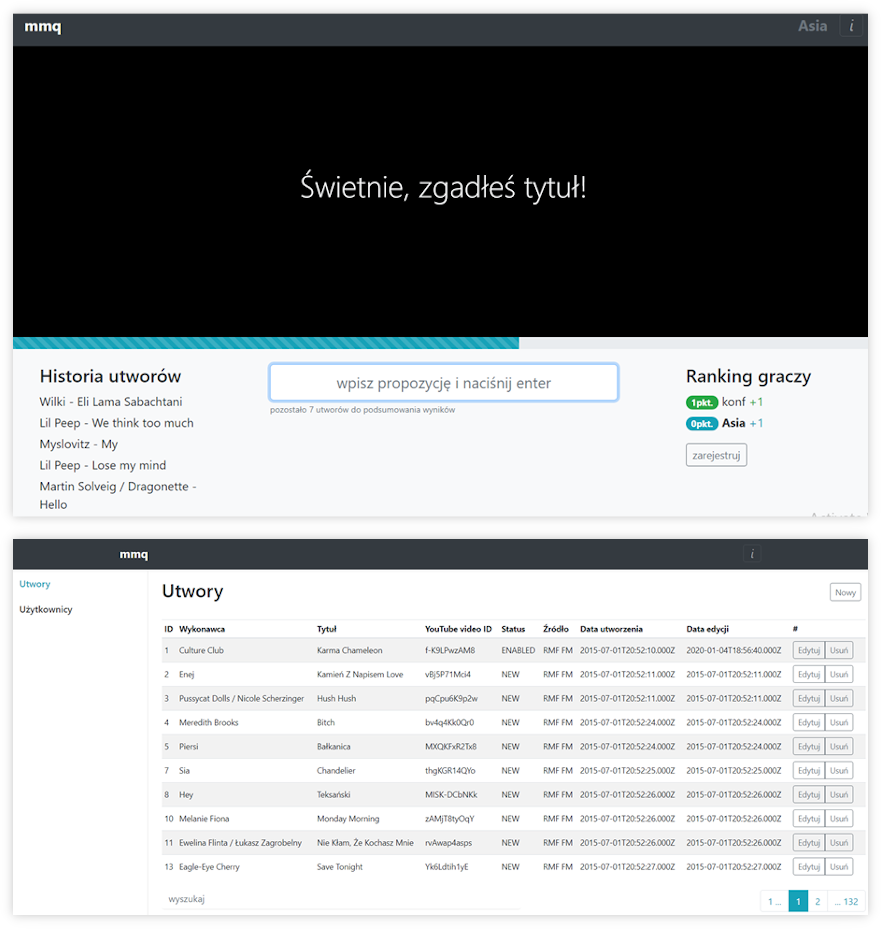Click the info icon in top game navbar

pyautogui.click(x=851, y=27)
